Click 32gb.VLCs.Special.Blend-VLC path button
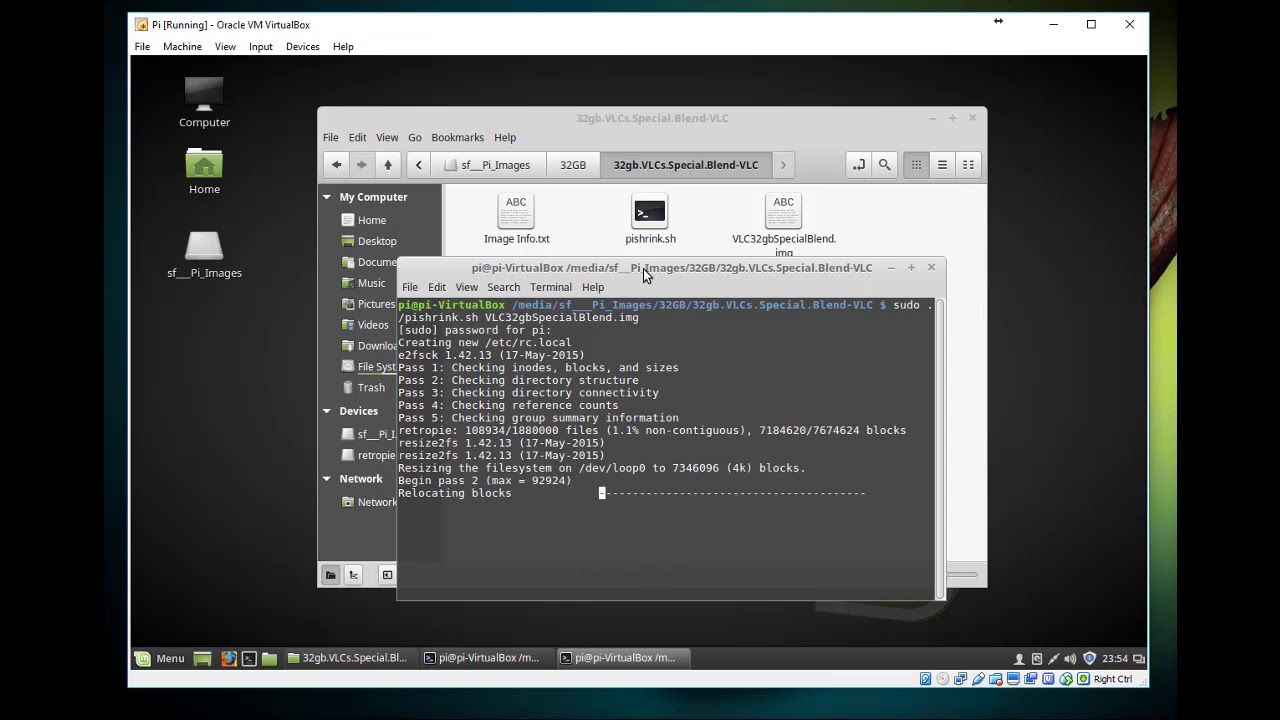Viewport: 1280px width, 720px height. [x=686, y=165]
